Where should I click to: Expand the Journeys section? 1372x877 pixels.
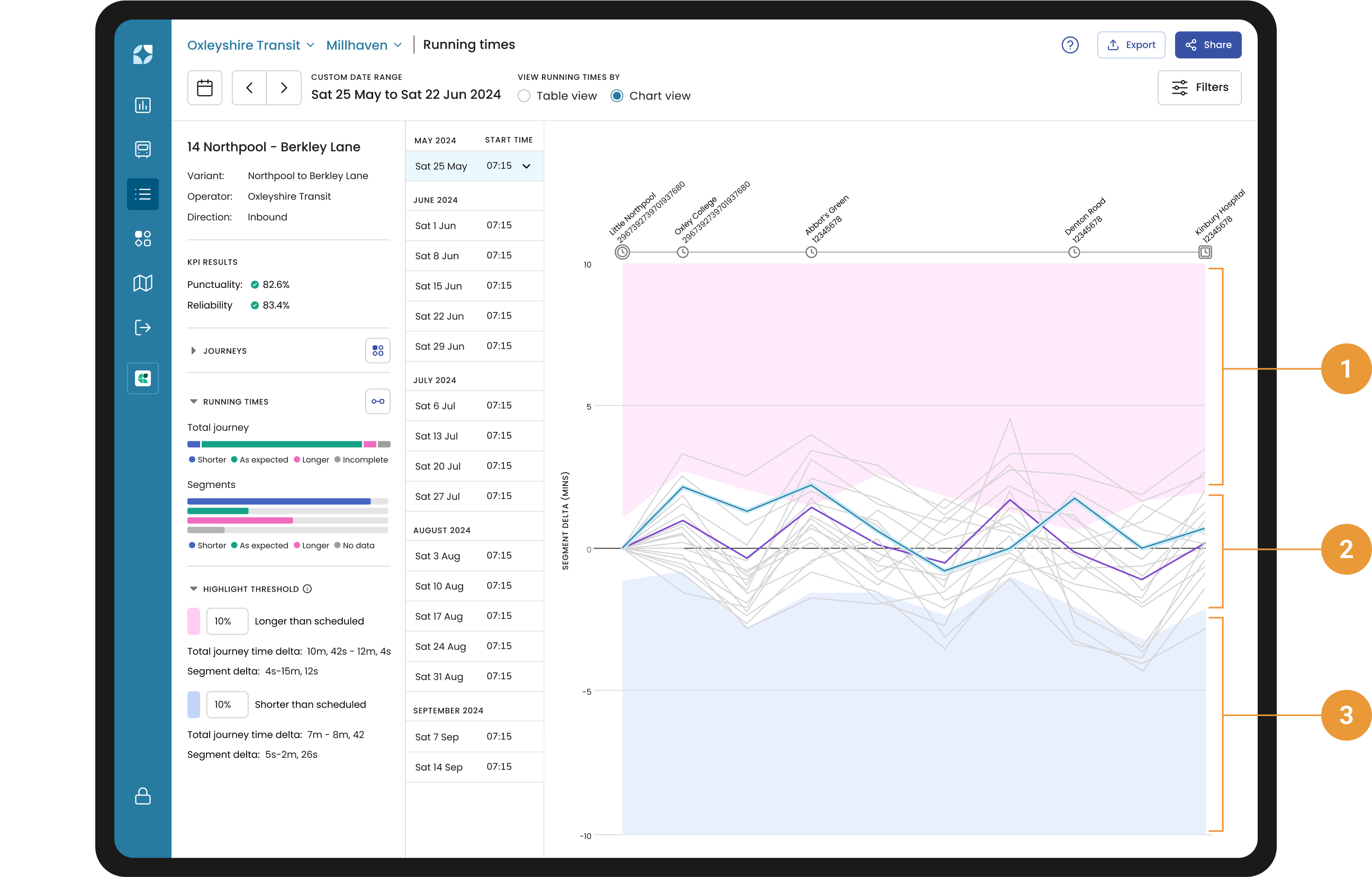click(x=194, y=351)
